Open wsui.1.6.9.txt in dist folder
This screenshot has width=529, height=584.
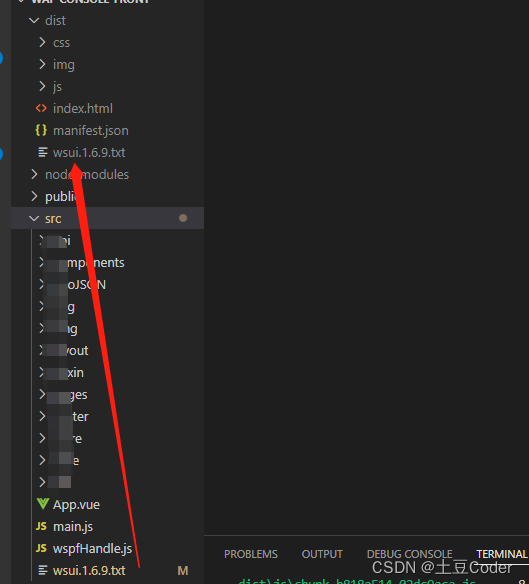coord(89,153)
